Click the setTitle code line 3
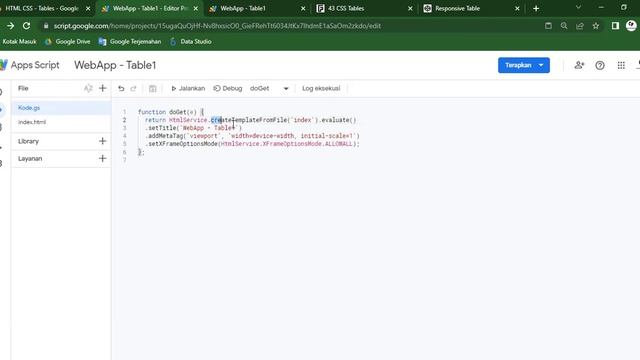 coord(193,128)
